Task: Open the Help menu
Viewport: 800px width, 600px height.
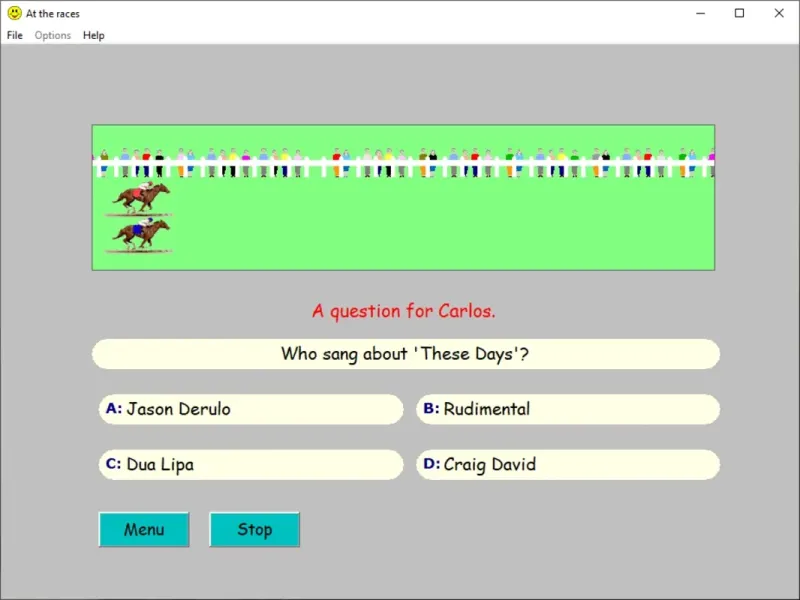Action: coord(94,35)
